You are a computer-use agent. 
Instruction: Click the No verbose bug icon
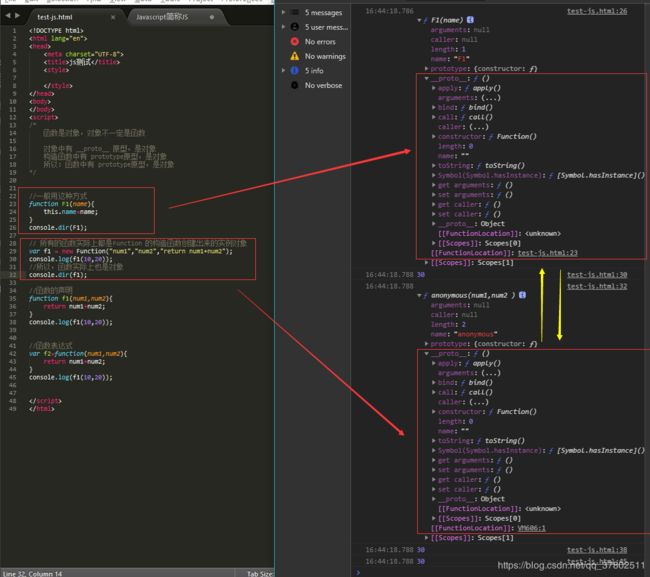pyautogui.click(x=295, y=85)
